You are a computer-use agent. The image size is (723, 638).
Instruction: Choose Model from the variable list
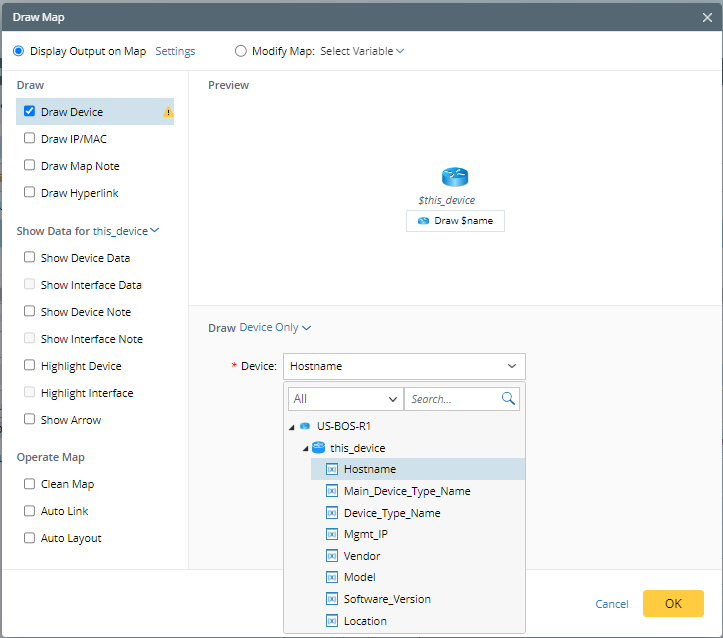coord(361,577)
